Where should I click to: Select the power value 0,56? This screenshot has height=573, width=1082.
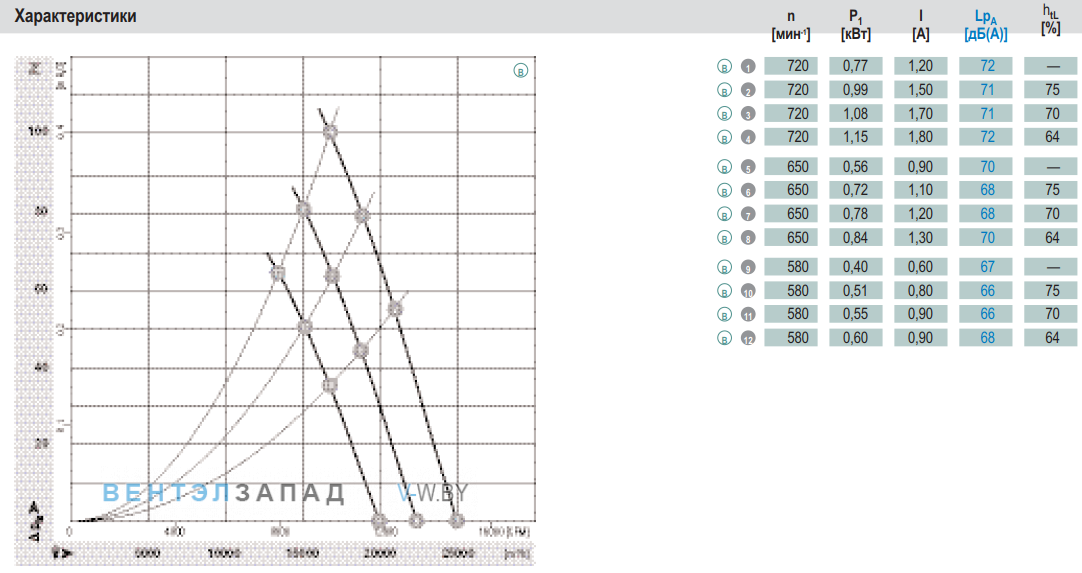(856, 166)
